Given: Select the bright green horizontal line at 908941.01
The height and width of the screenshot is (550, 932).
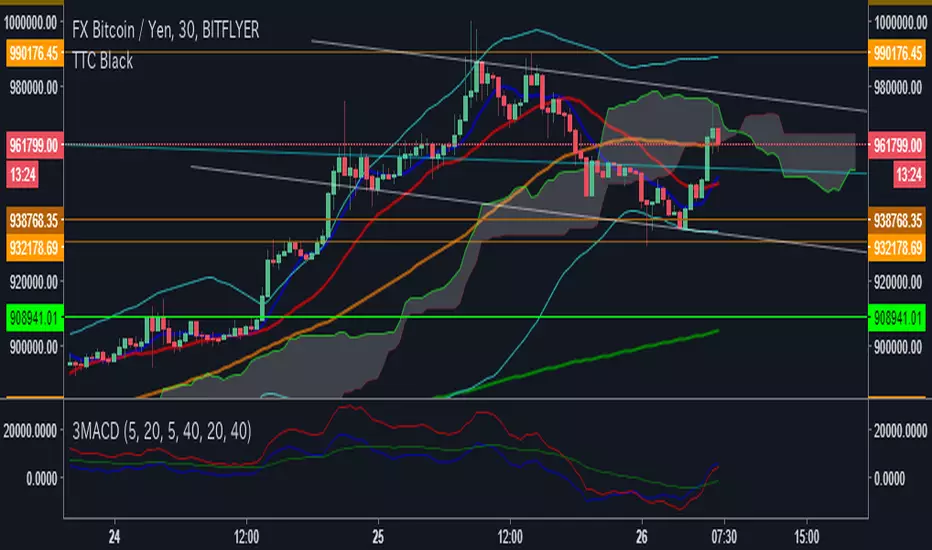Looking at the screenshot, I should tap(465, 317).
